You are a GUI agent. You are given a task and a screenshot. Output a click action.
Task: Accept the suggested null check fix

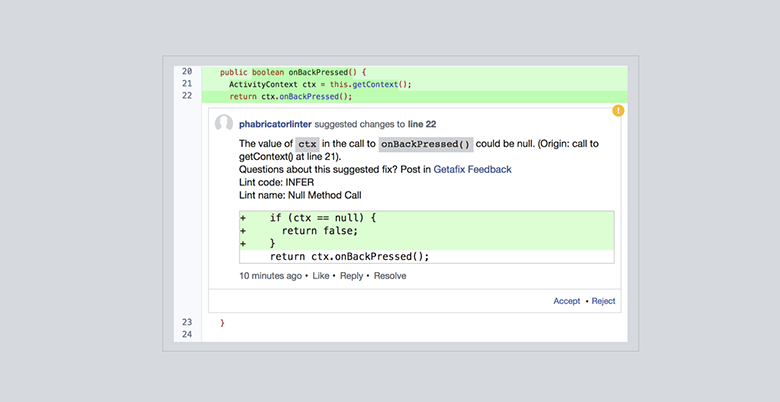pyautogui.click(x=567, y=301)
